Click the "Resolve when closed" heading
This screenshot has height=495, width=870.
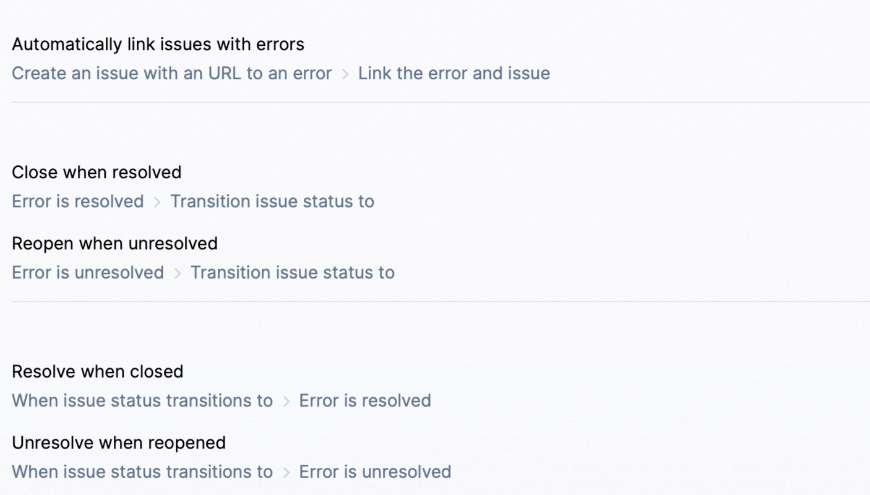click(98, 371)
